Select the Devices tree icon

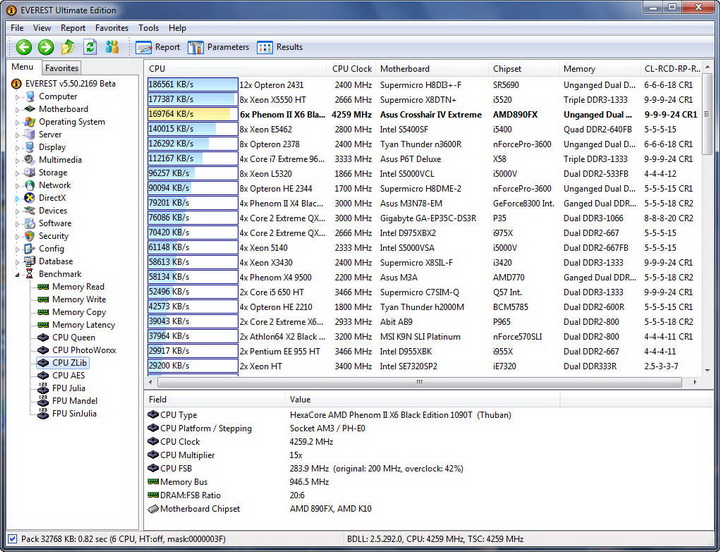tap(30, 210)
